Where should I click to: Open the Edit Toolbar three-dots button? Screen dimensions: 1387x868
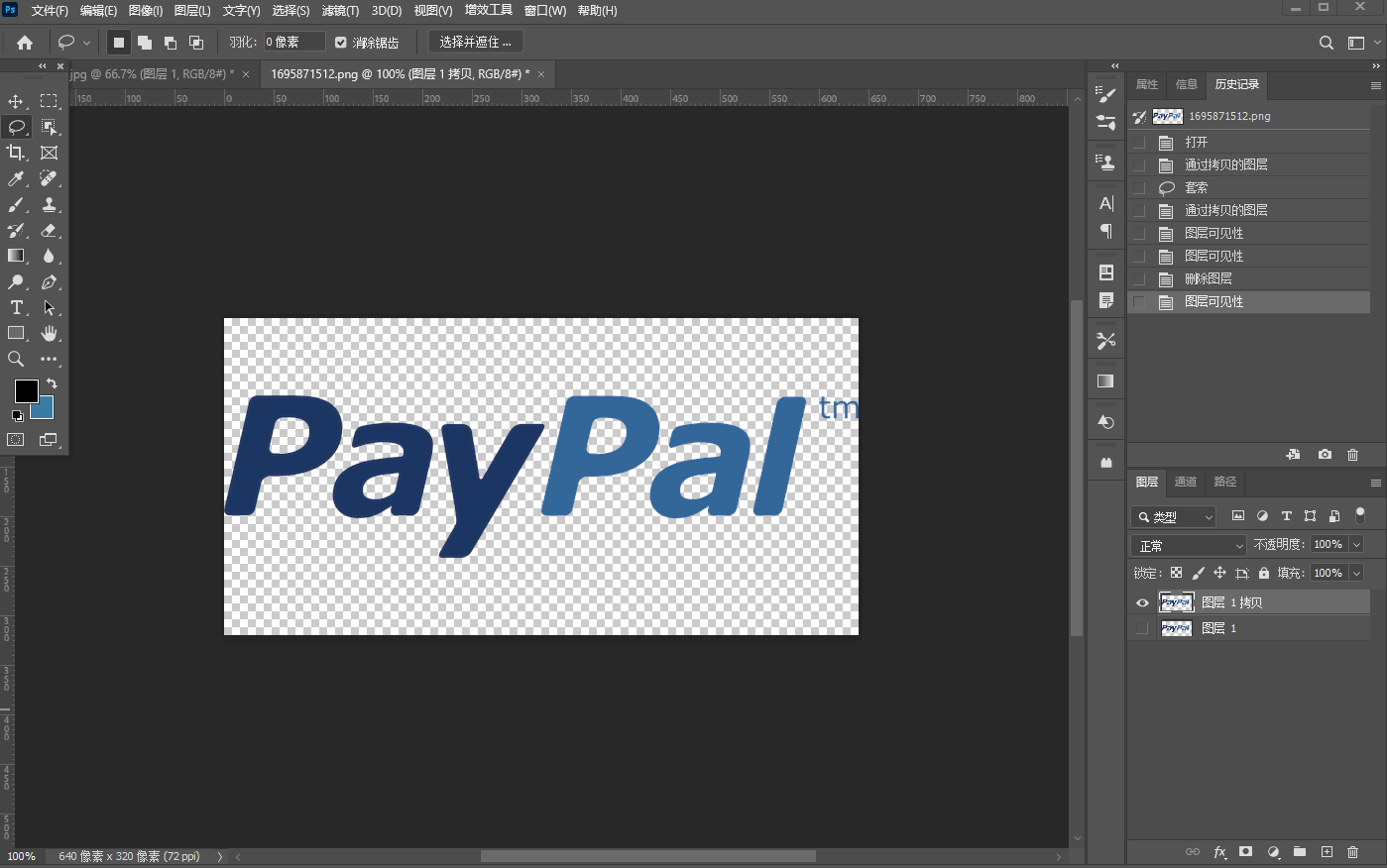click(x=49, y=359)
